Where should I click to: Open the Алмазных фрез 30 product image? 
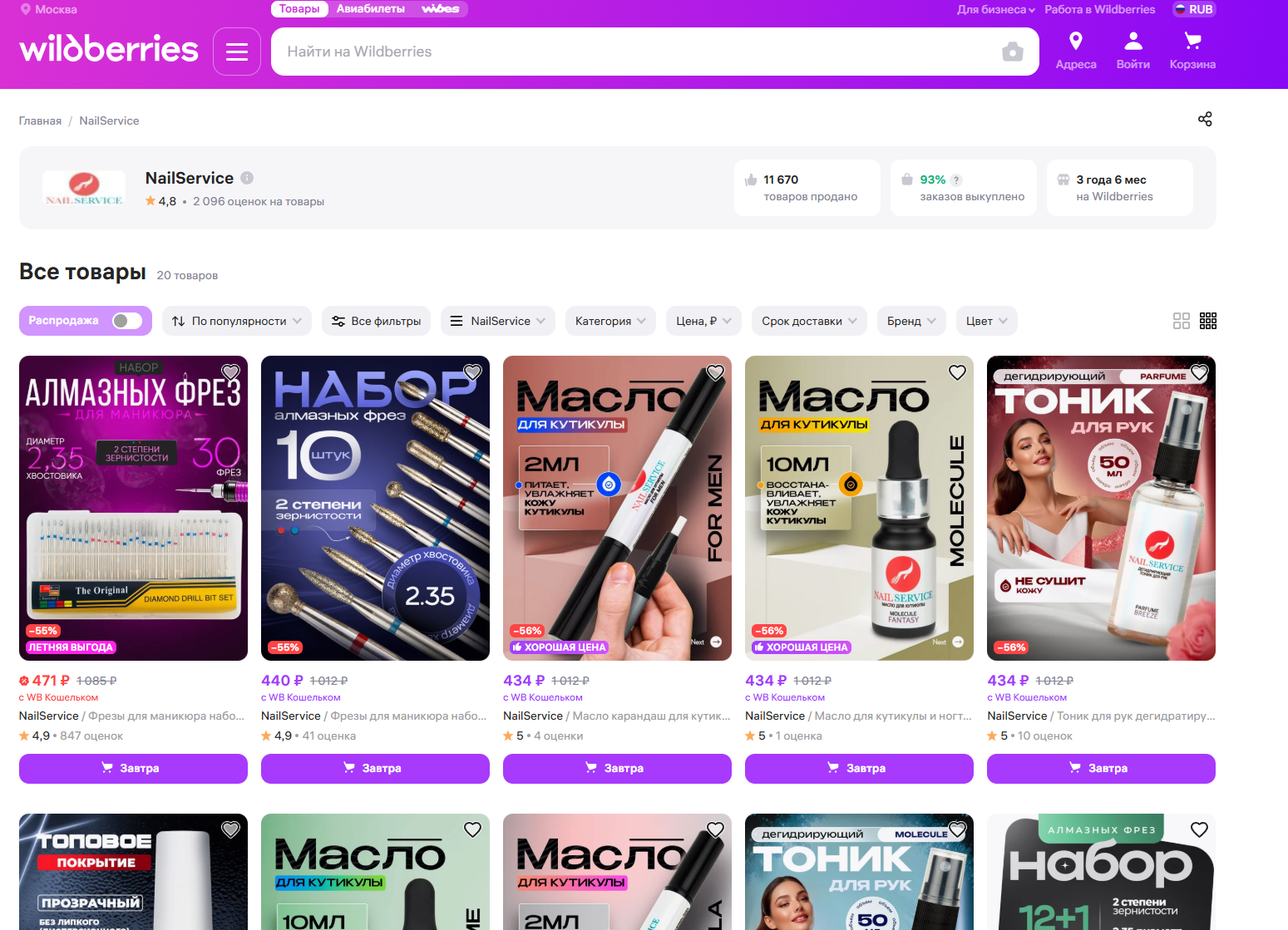133,508
